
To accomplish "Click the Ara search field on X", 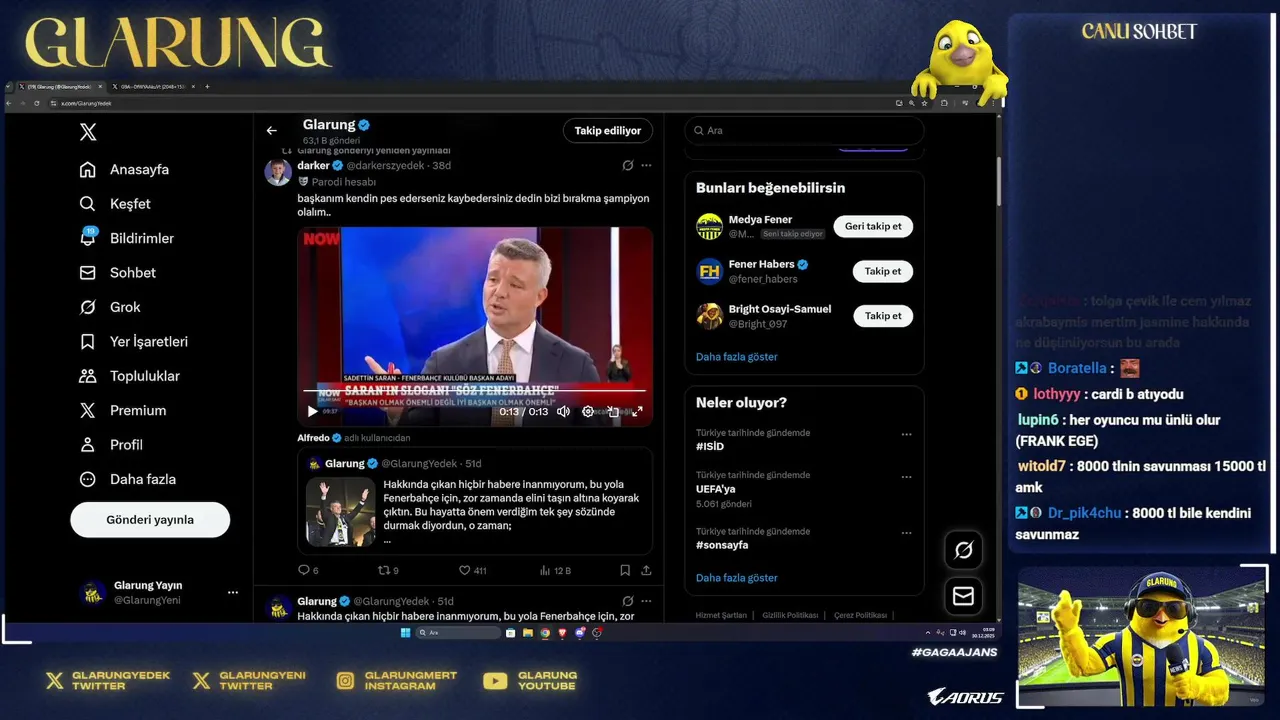I will (804, 130).
